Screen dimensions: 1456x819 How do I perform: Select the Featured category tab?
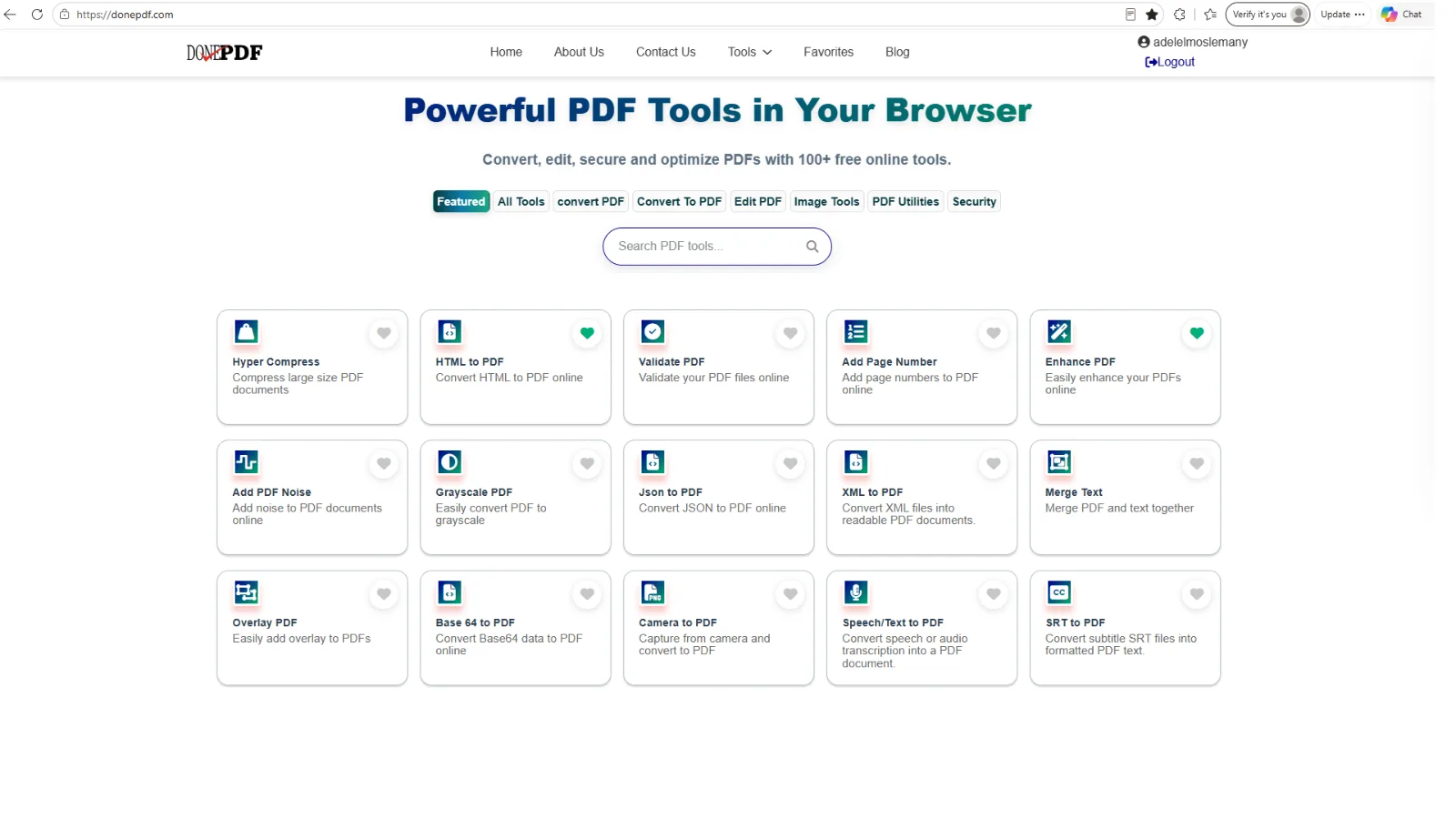[x=460, y=202]
